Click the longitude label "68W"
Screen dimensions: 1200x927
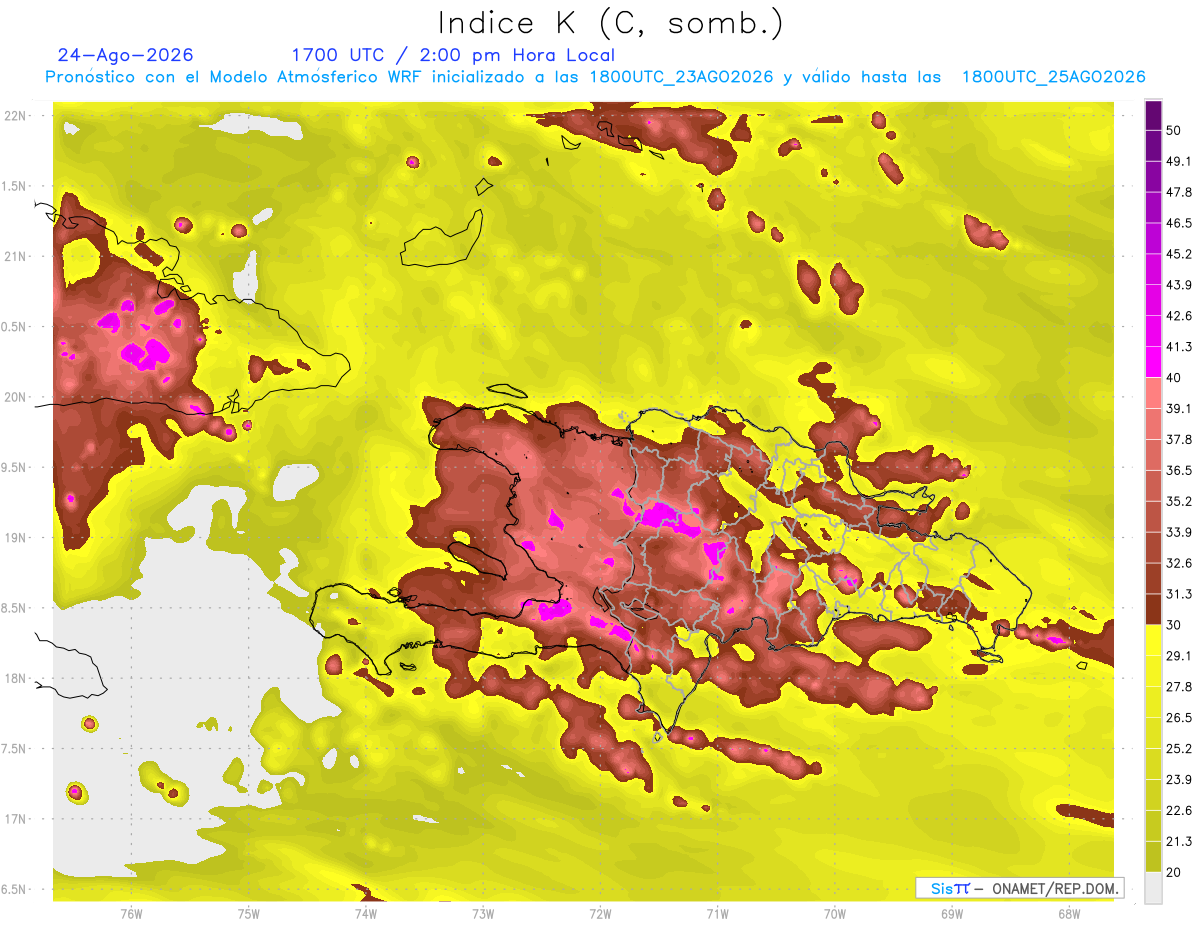[1069, 913]
